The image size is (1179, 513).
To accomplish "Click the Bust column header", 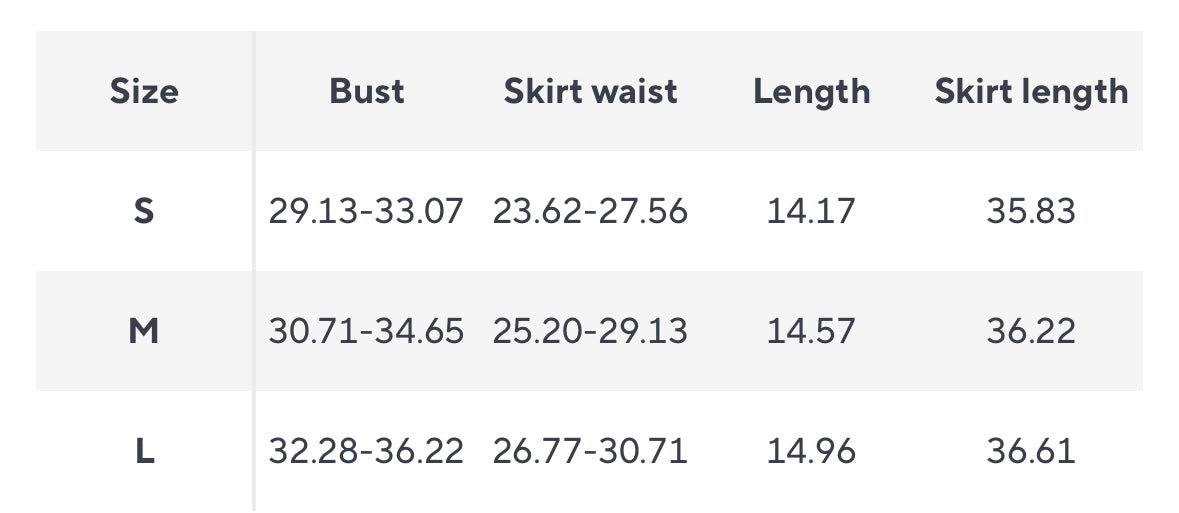I will [x=367, y=92].
